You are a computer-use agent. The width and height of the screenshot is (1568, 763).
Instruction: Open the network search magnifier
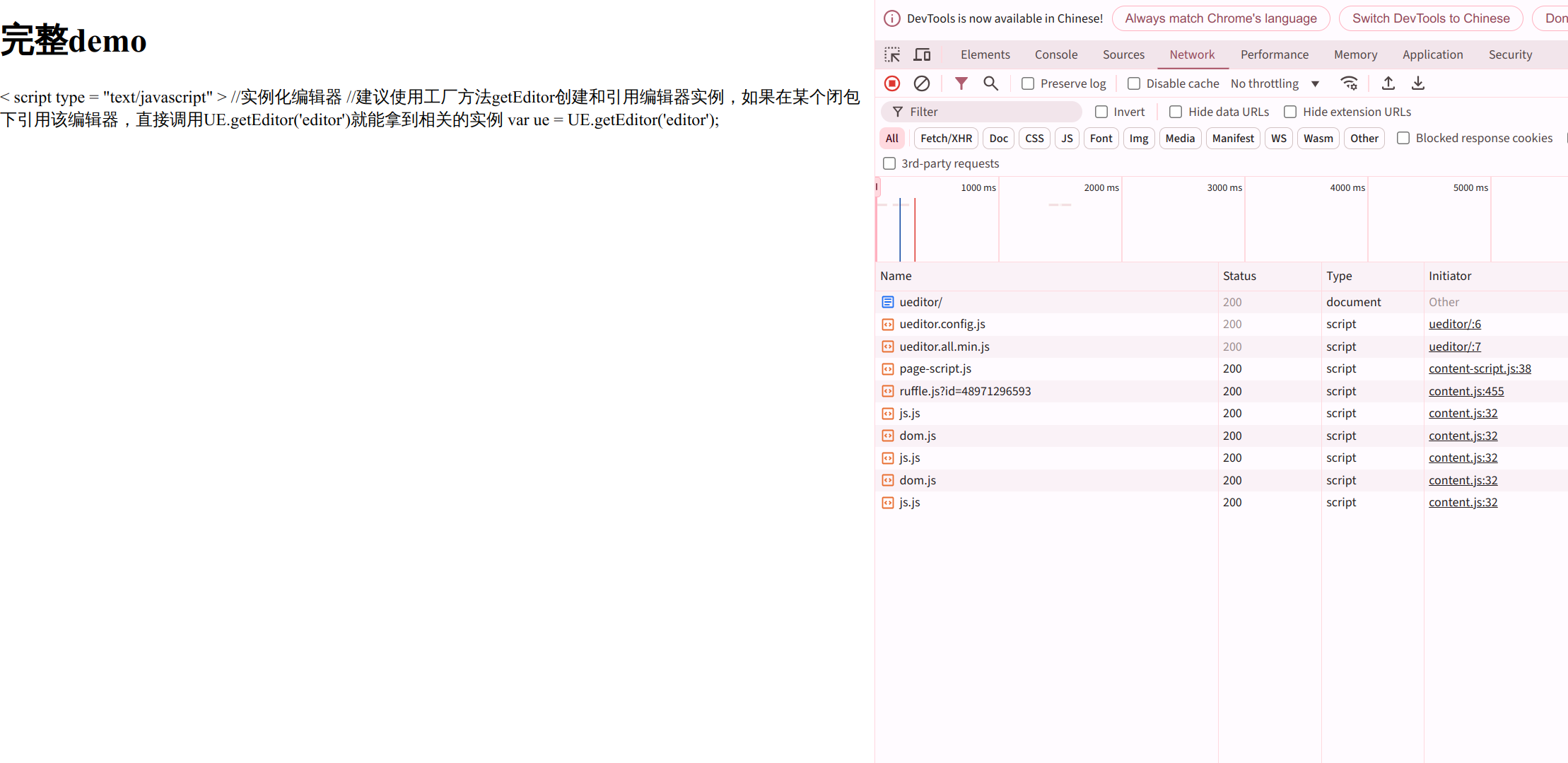click(x=990, y=83)
